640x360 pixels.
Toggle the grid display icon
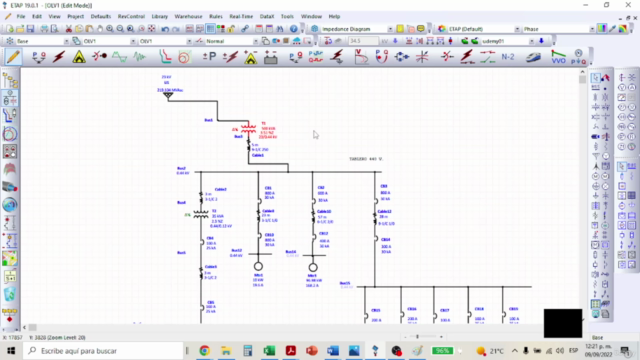pyautogui.click(x=210, y=29)
